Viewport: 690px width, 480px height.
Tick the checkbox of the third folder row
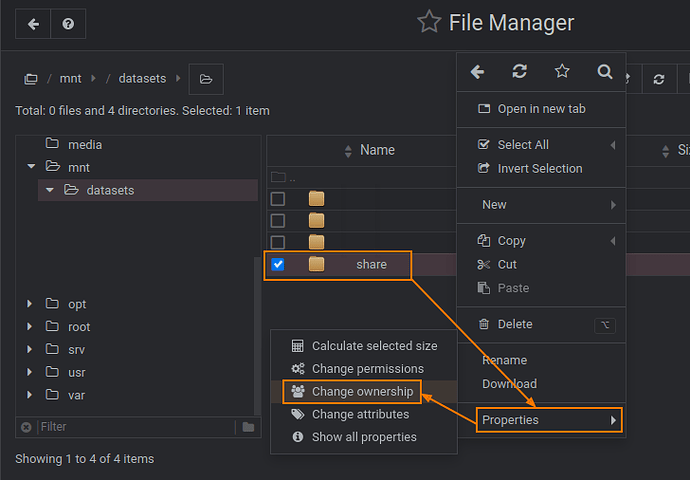click(x=278, y=242)
